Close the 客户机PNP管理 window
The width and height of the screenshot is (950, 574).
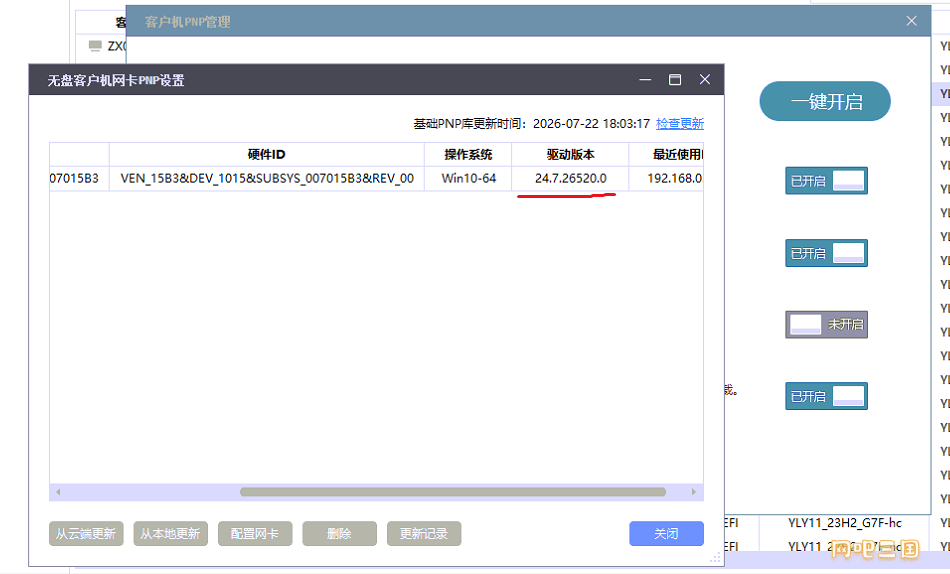[x=911, y=21]
